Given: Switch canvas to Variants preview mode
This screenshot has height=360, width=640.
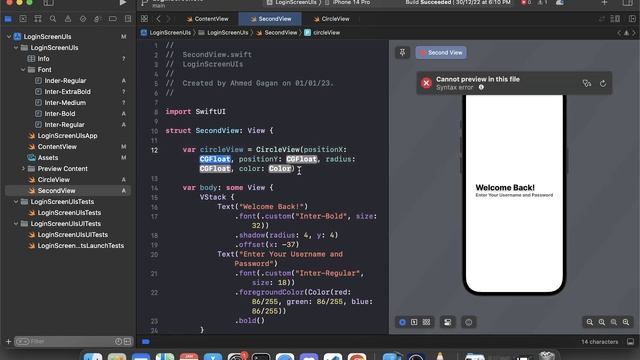Looking at the screenshot, I should (x=427, y=322).
